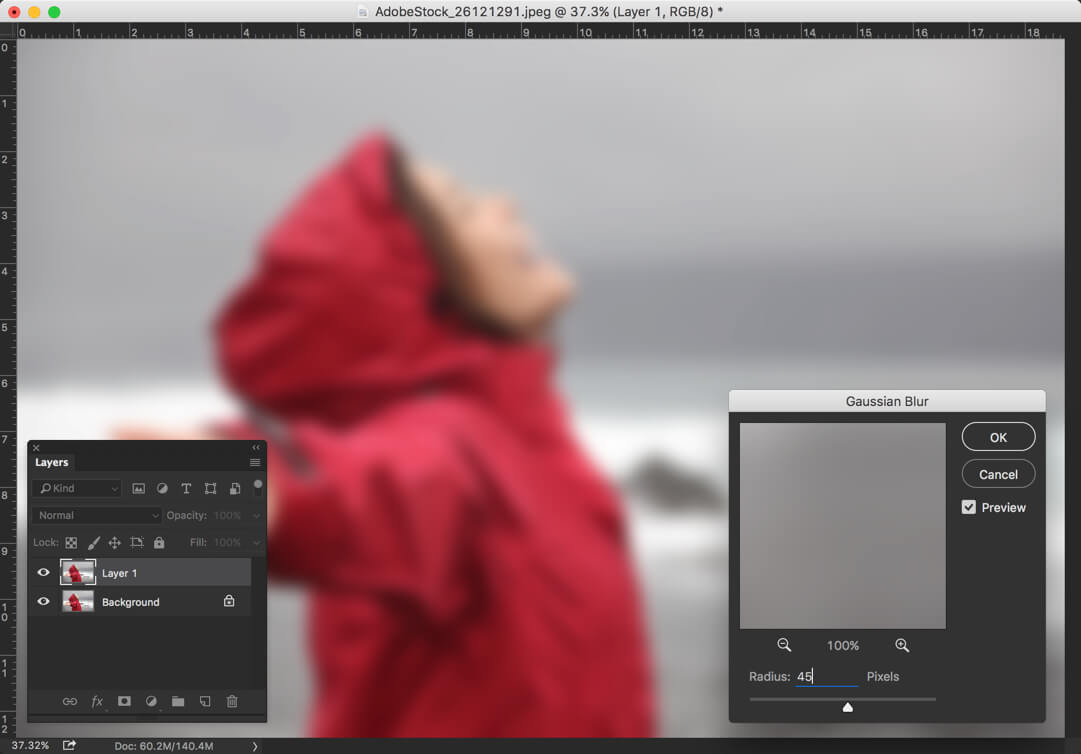Close the Layers panel
The height and width of the screenshot is (754, 1081).
(37, 448)
